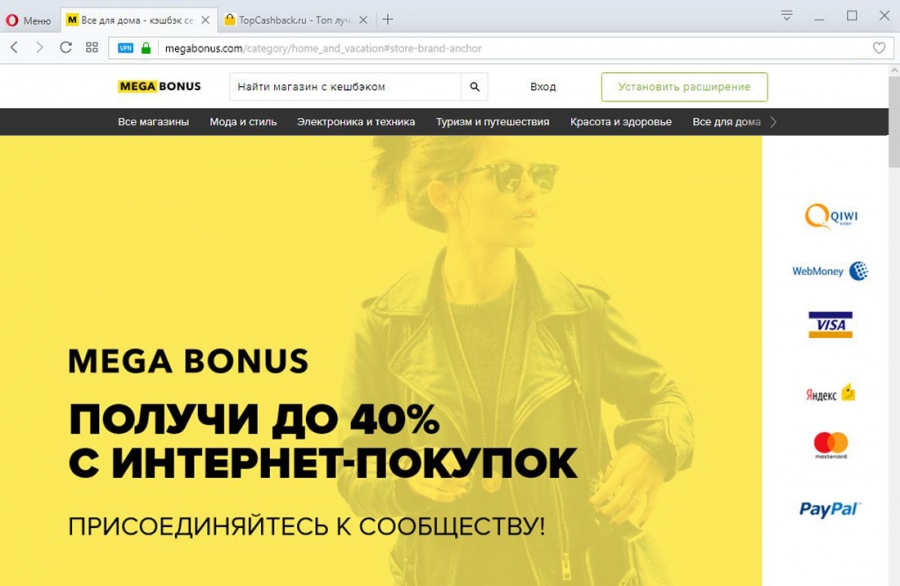900x586 pixels.
Task: Select Электроника и техника menu item
Action: 356,122
